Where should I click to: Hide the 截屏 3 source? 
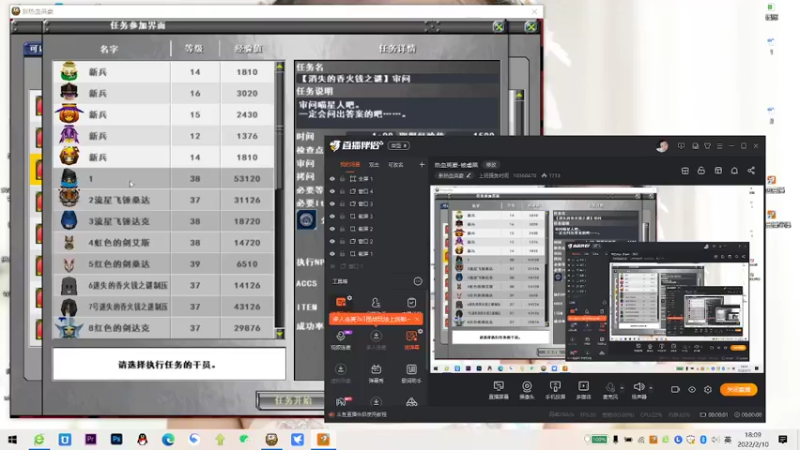coord(332,216)
